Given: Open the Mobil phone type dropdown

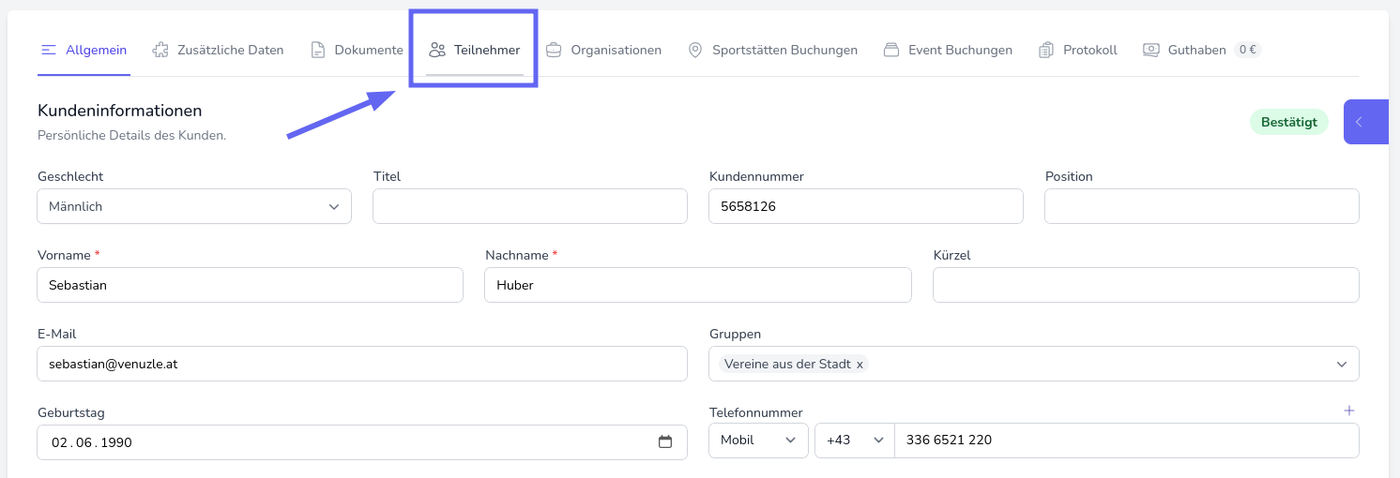Looking at the screenshot, I should point(758,440).
